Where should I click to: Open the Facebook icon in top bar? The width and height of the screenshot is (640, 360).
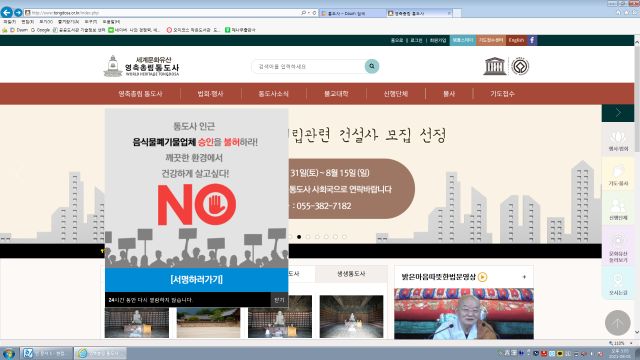click(532, 40)
